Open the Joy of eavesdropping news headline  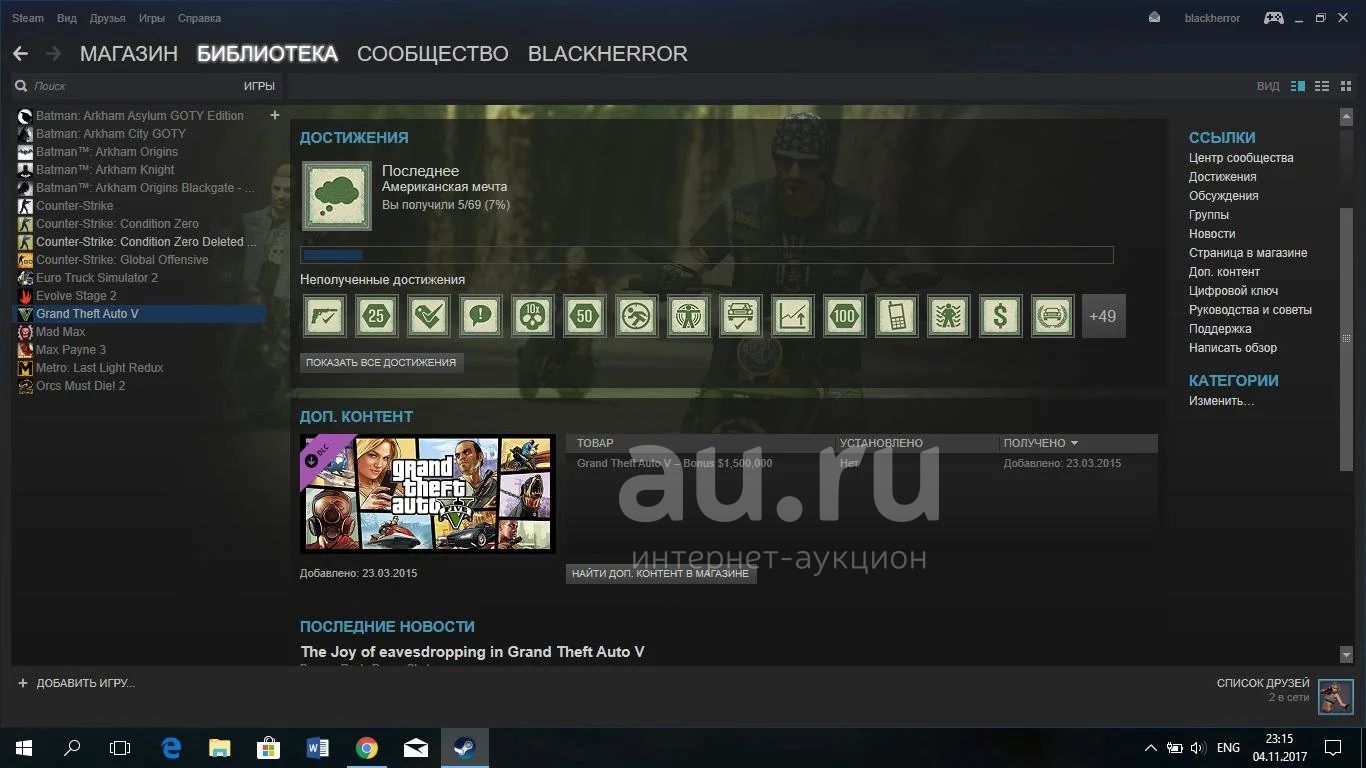pyautogui.click(x=473, y=652)
